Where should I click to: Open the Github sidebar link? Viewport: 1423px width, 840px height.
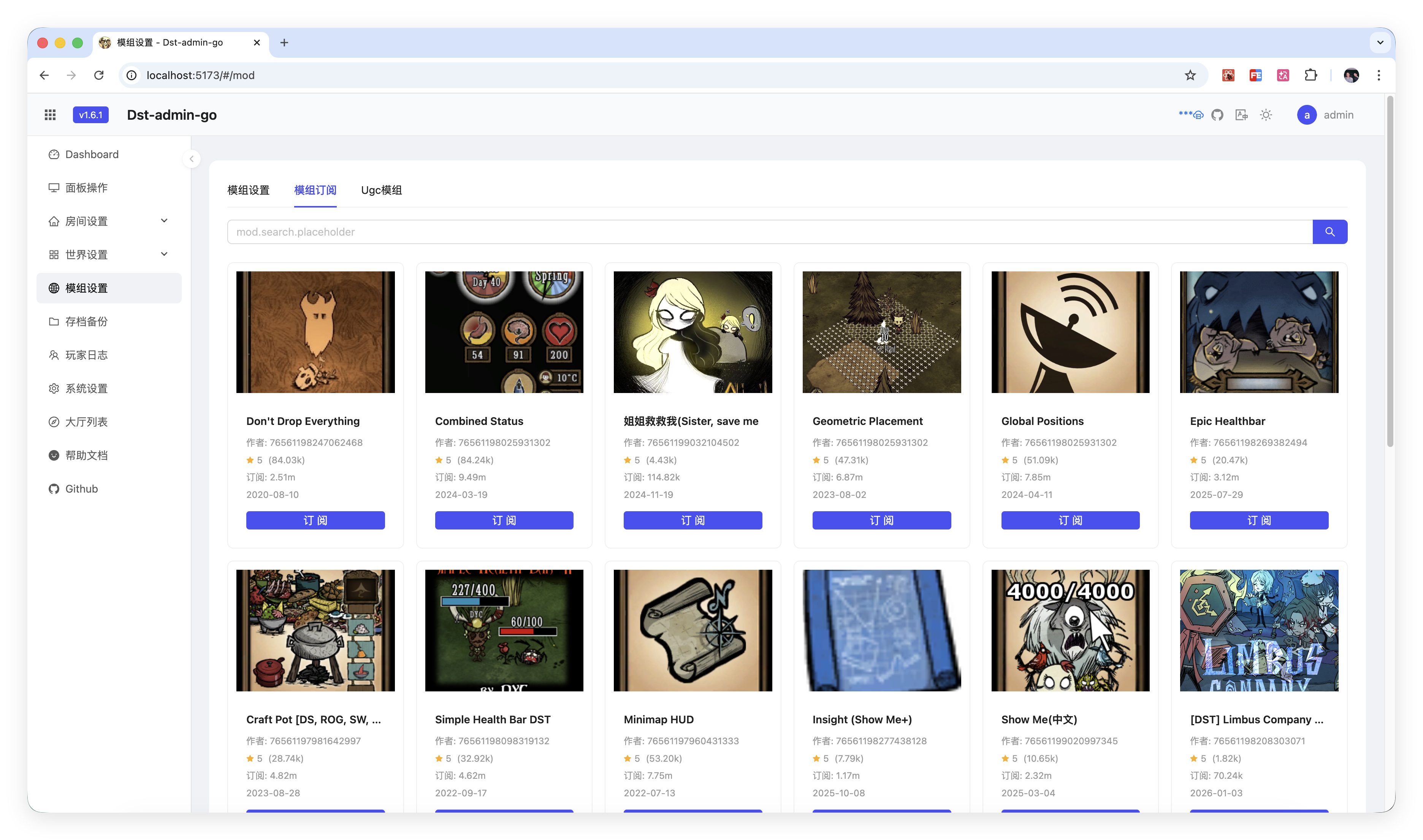tap(109, 488)
